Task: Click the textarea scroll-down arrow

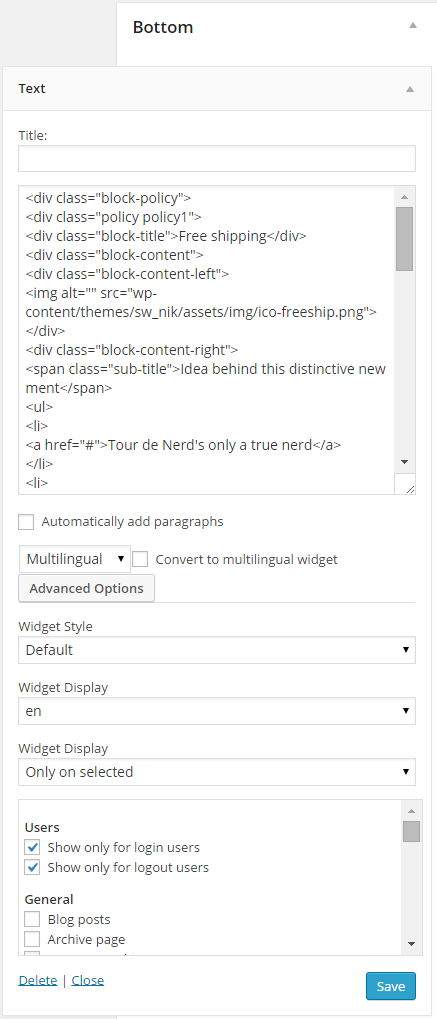Action: [404, 462]
